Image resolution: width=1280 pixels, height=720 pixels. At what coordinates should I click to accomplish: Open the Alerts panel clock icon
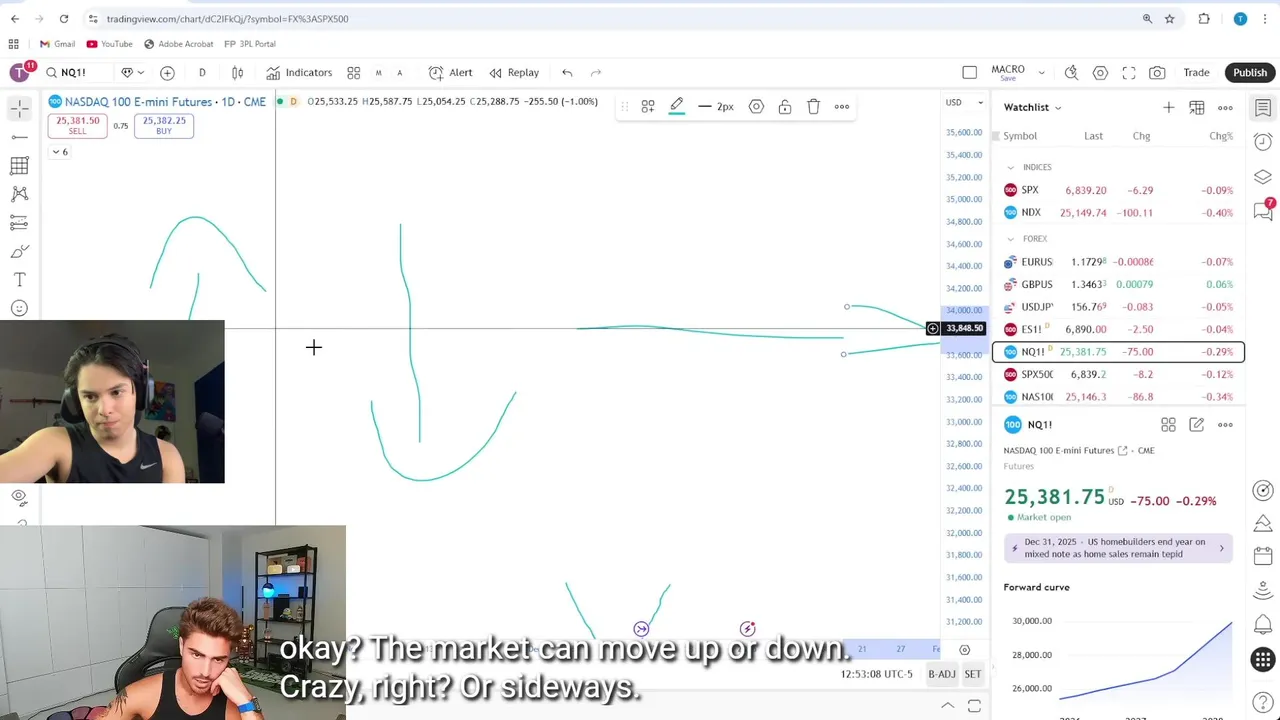coord(1263,142)
